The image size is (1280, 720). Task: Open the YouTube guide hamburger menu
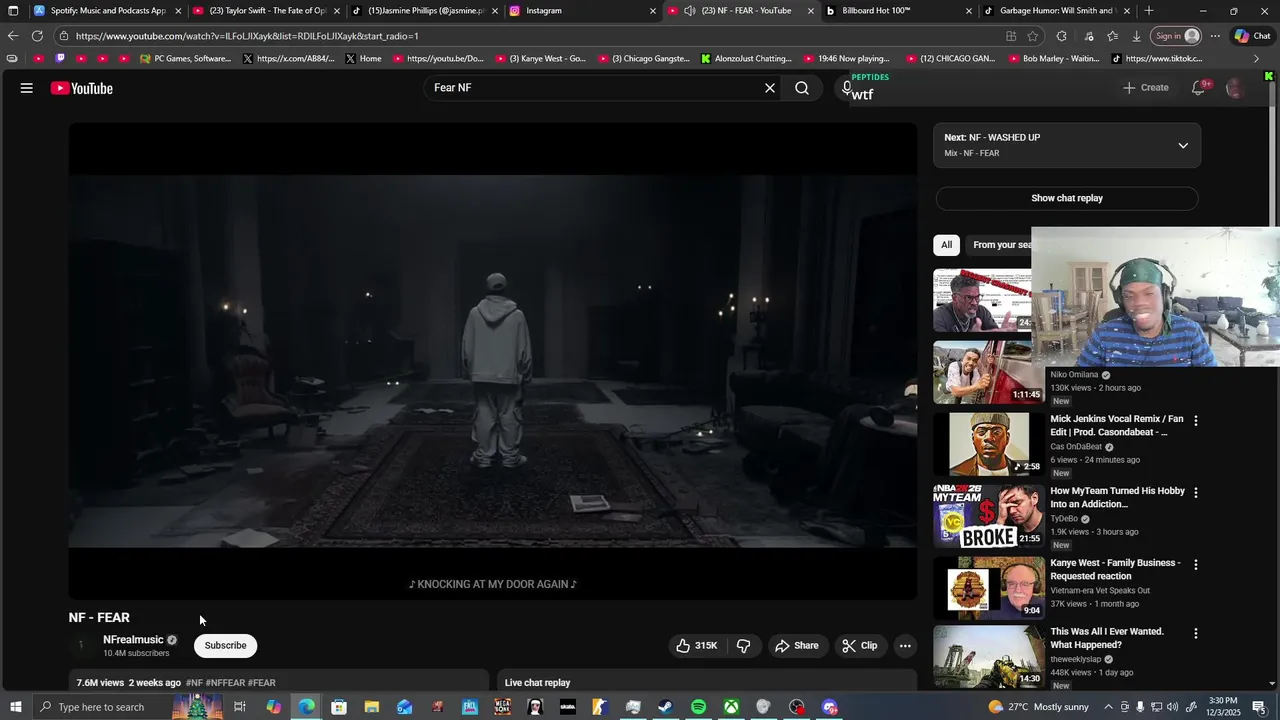(27, 88)
